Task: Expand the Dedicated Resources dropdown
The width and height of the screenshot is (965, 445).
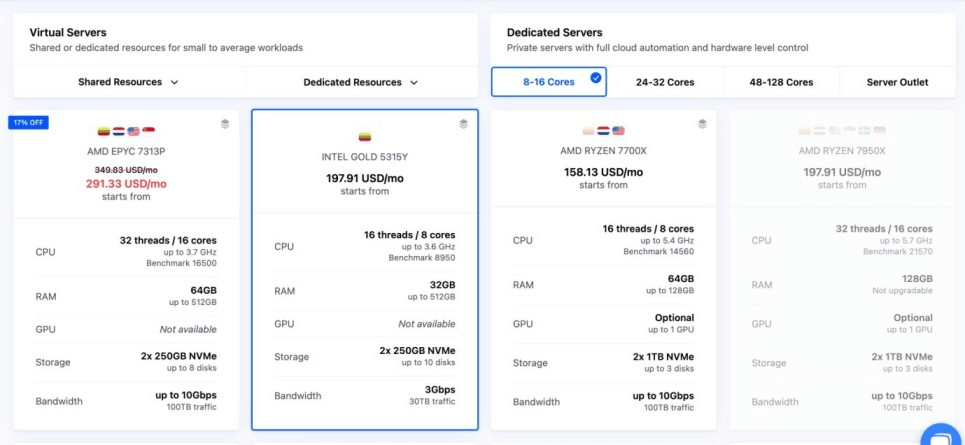Action: (x=360, y=82)
